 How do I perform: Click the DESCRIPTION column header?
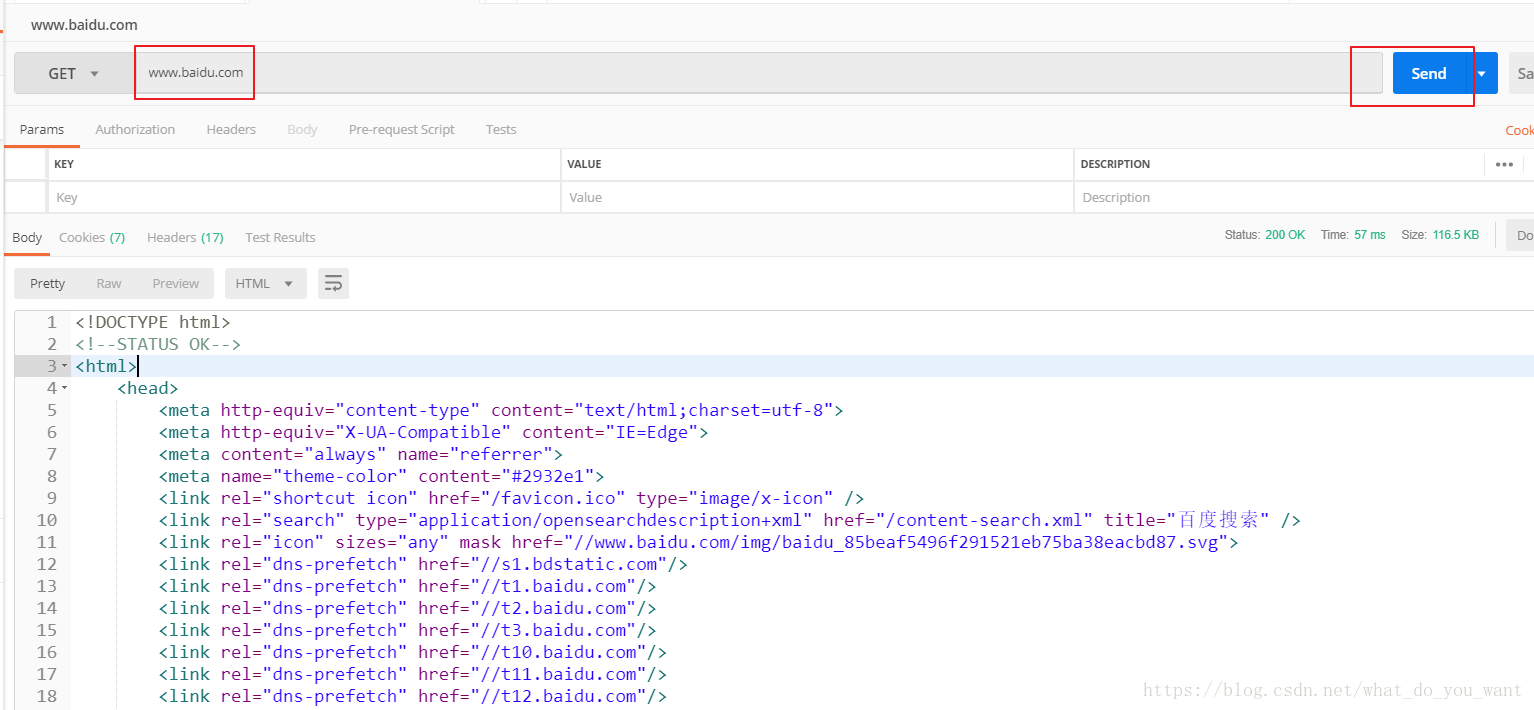pyautogui.click(x=1116, y=164)
